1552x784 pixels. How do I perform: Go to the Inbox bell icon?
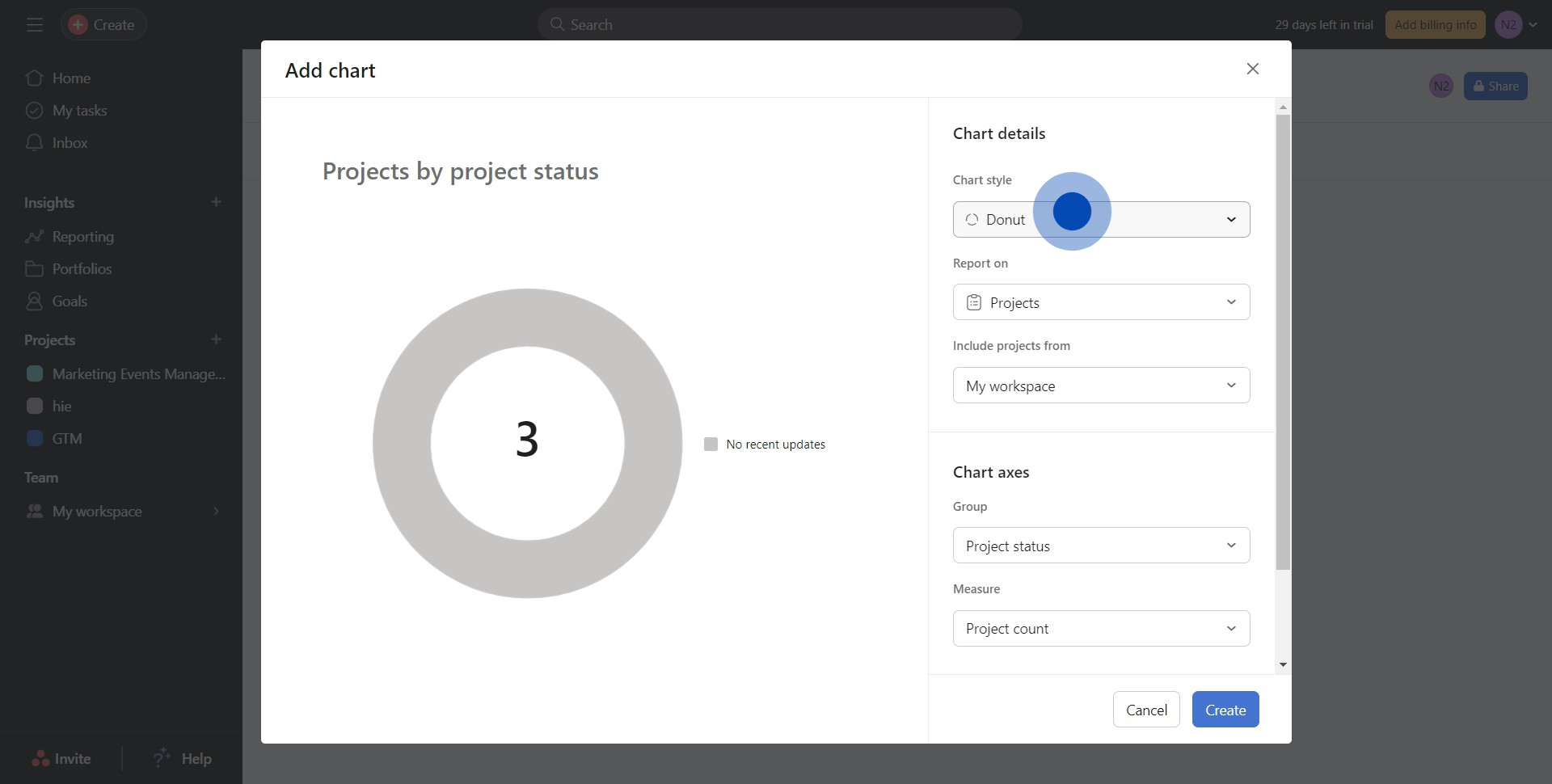click(x=34, y=143)
